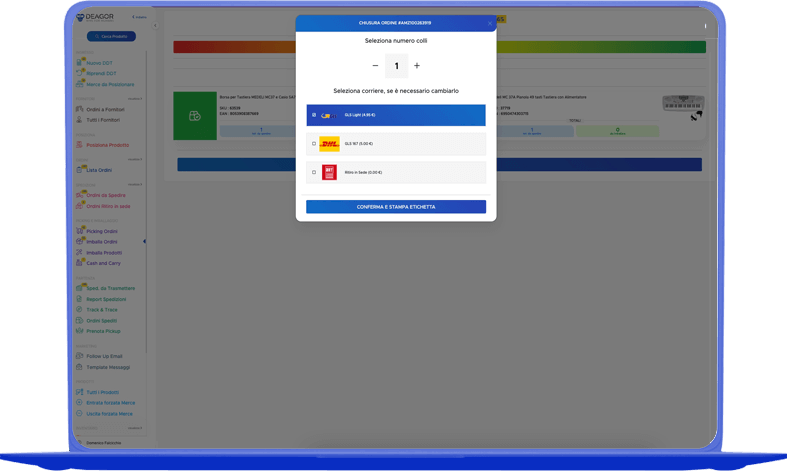
Task: Click the Deagor logo
Action: point(95,18)
